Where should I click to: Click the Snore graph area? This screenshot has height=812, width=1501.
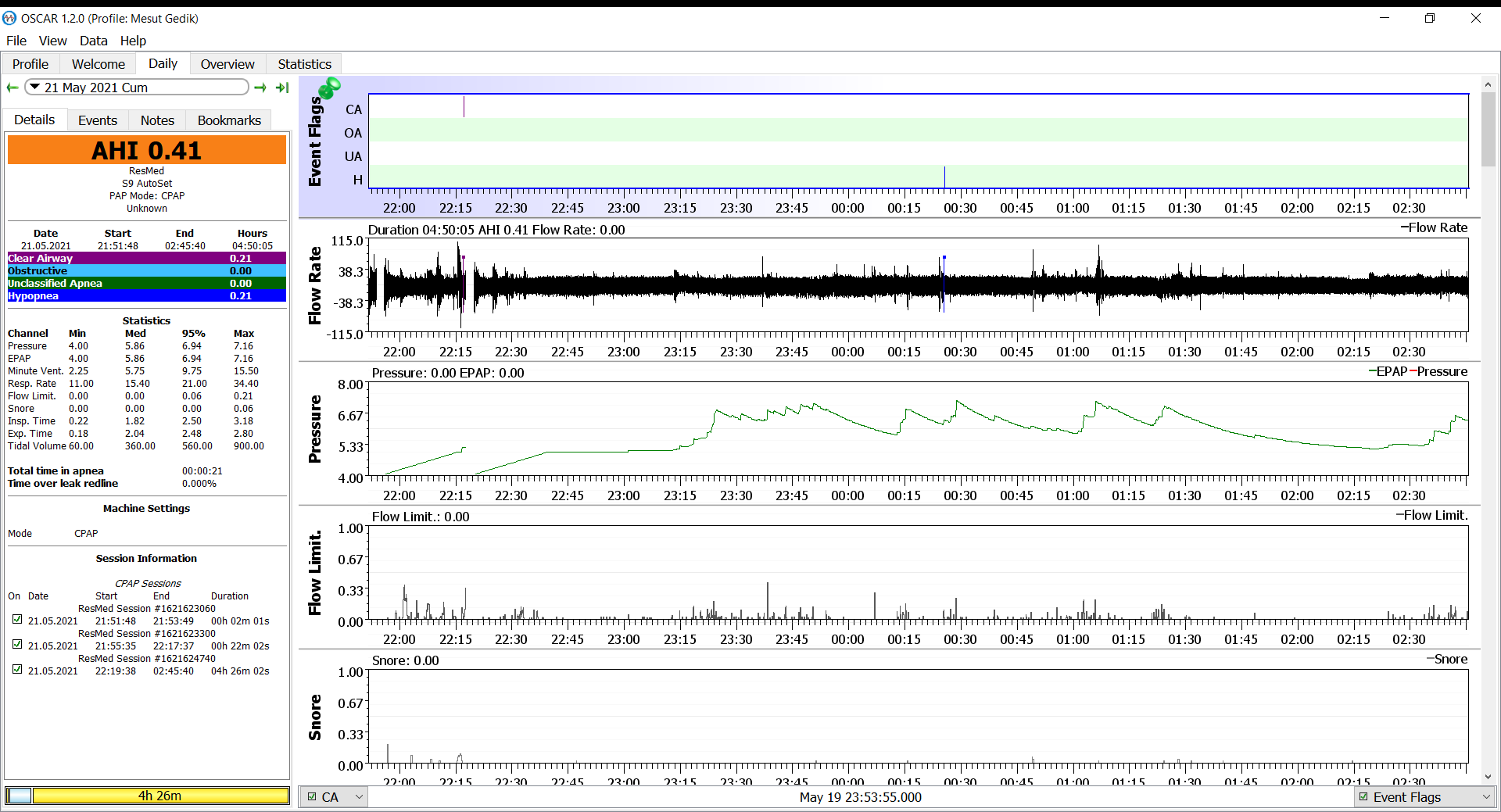point(918,717)
